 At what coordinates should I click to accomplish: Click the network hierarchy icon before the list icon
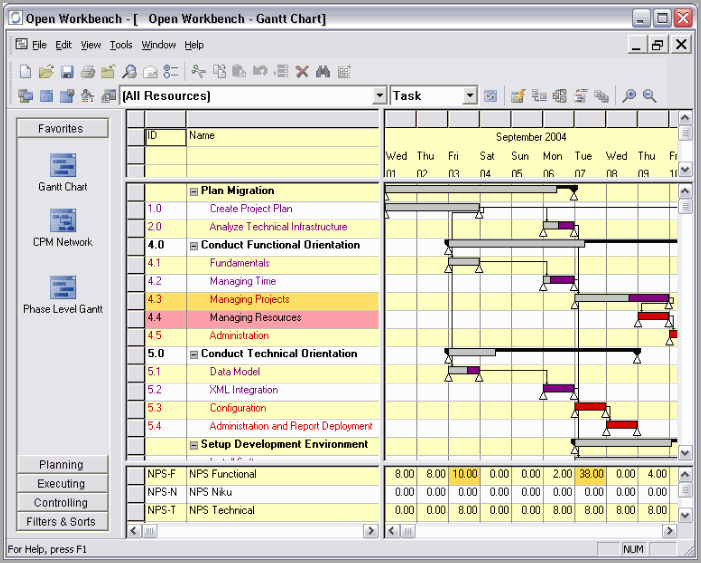point(560,96)
